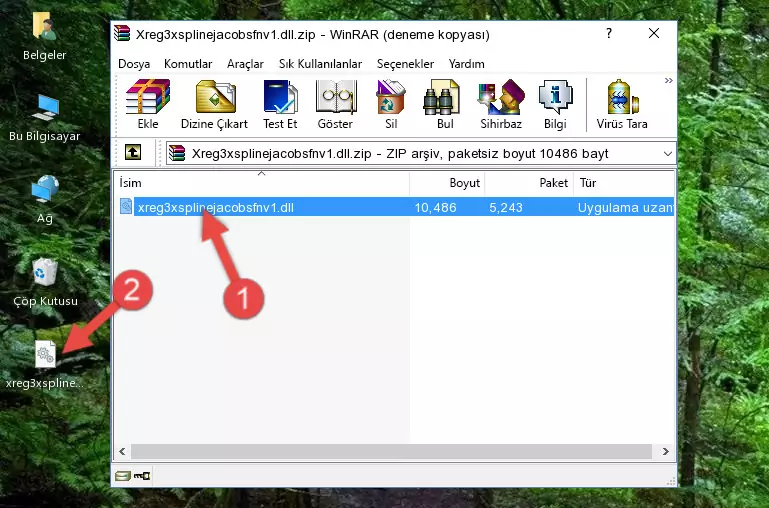Open the Yardım menu
Image resolution: width=769 pixels, height=508 pixels.
[466, 64]
